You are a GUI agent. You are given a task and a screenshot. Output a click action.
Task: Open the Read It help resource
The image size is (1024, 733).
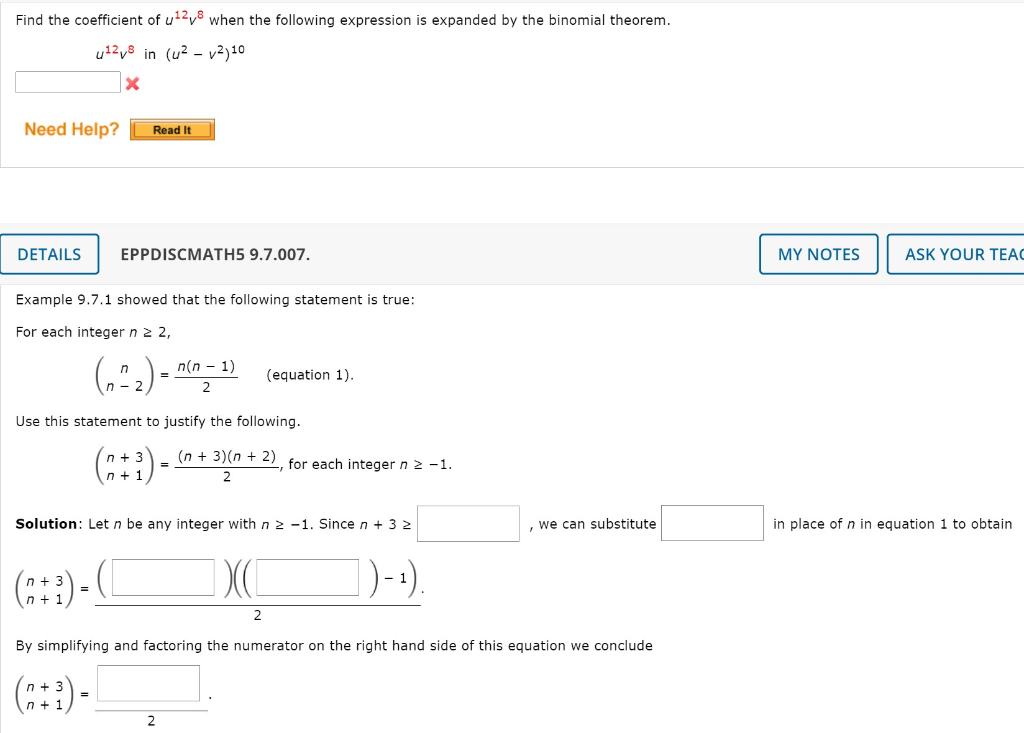point(172,129)
